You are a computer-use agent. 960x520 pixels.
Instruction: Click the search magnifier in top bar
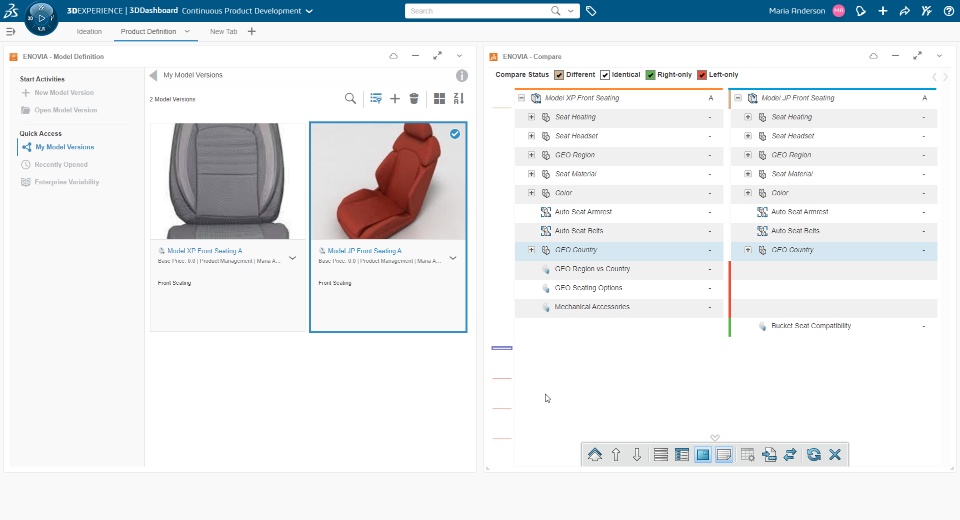pos(555,10)
